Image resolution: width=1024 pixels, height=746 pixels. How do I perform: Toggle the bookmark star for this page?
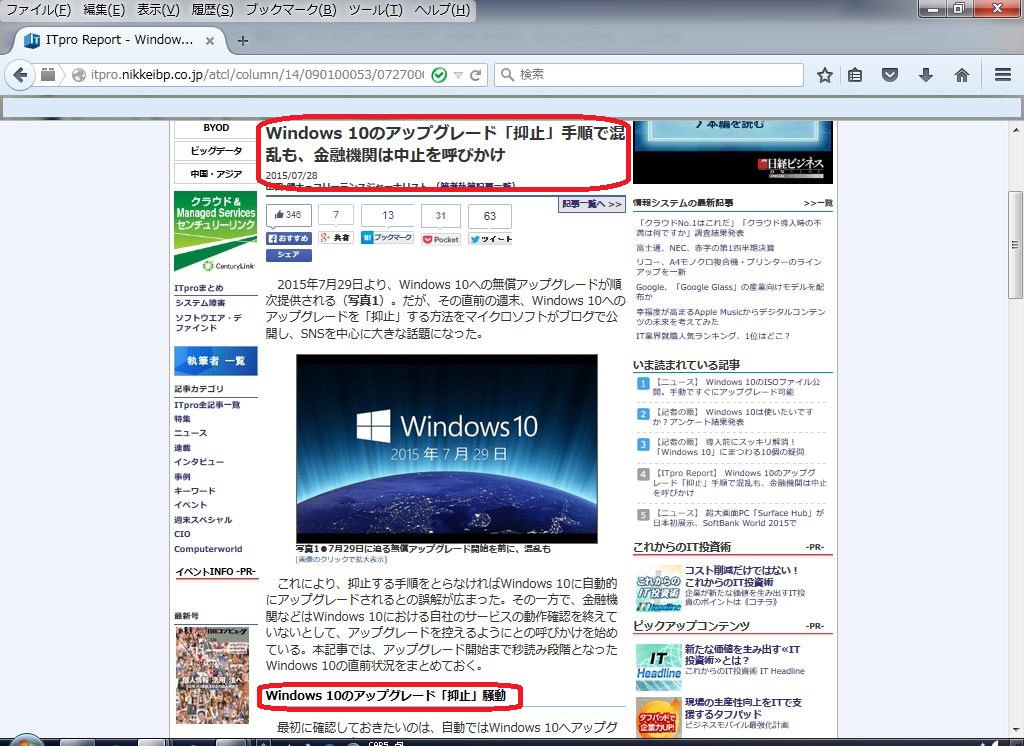pyautogui.click(x=824, y=74)
